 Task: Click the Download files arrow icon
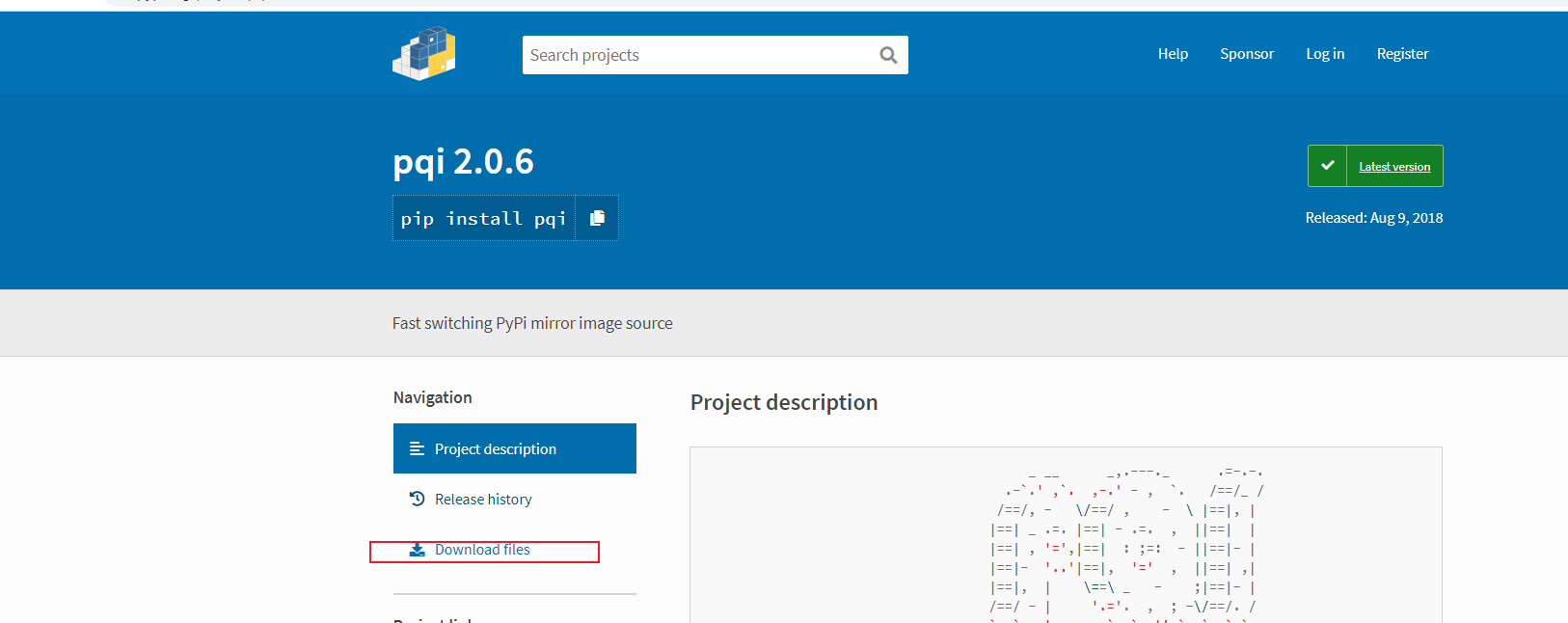[x=418, y=550]
